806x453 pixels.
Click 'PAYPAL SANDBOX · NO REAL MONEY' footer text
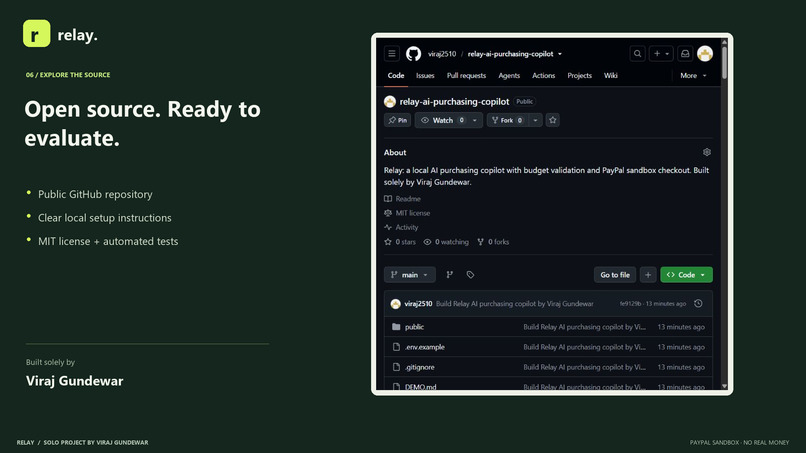pyautogui.click(x=739, y=442)
